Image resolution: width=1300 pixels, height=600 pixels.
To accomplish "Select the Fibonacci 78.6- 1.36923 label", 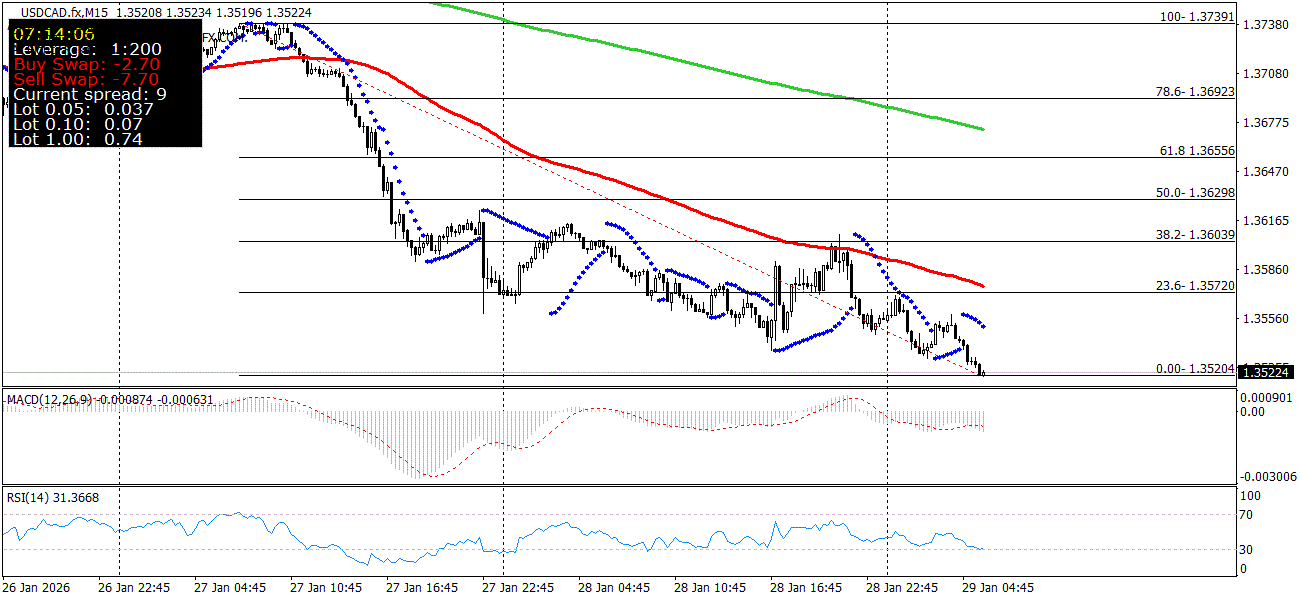I will 1195,92.
